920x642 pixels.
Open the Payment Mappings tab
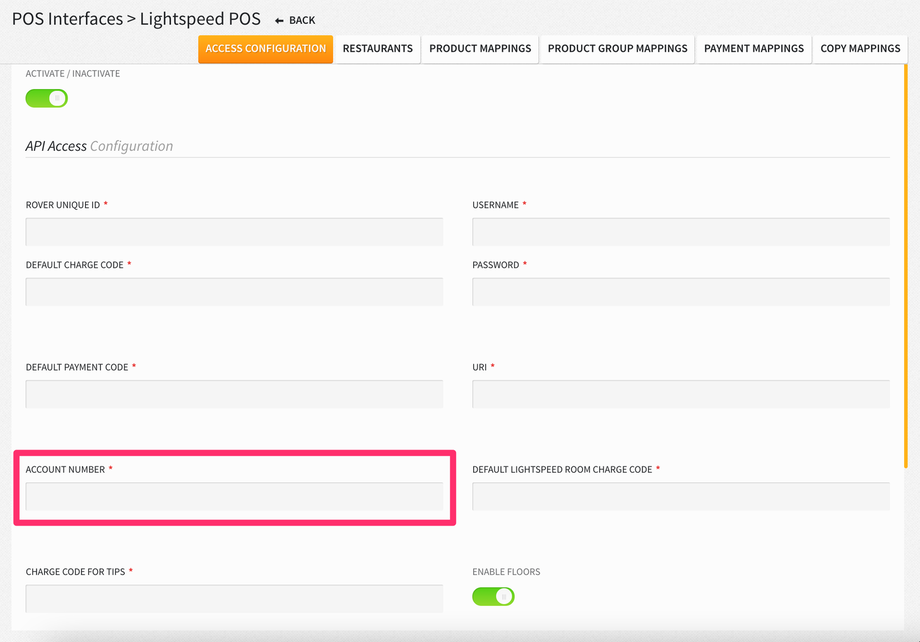click(754, 49)
